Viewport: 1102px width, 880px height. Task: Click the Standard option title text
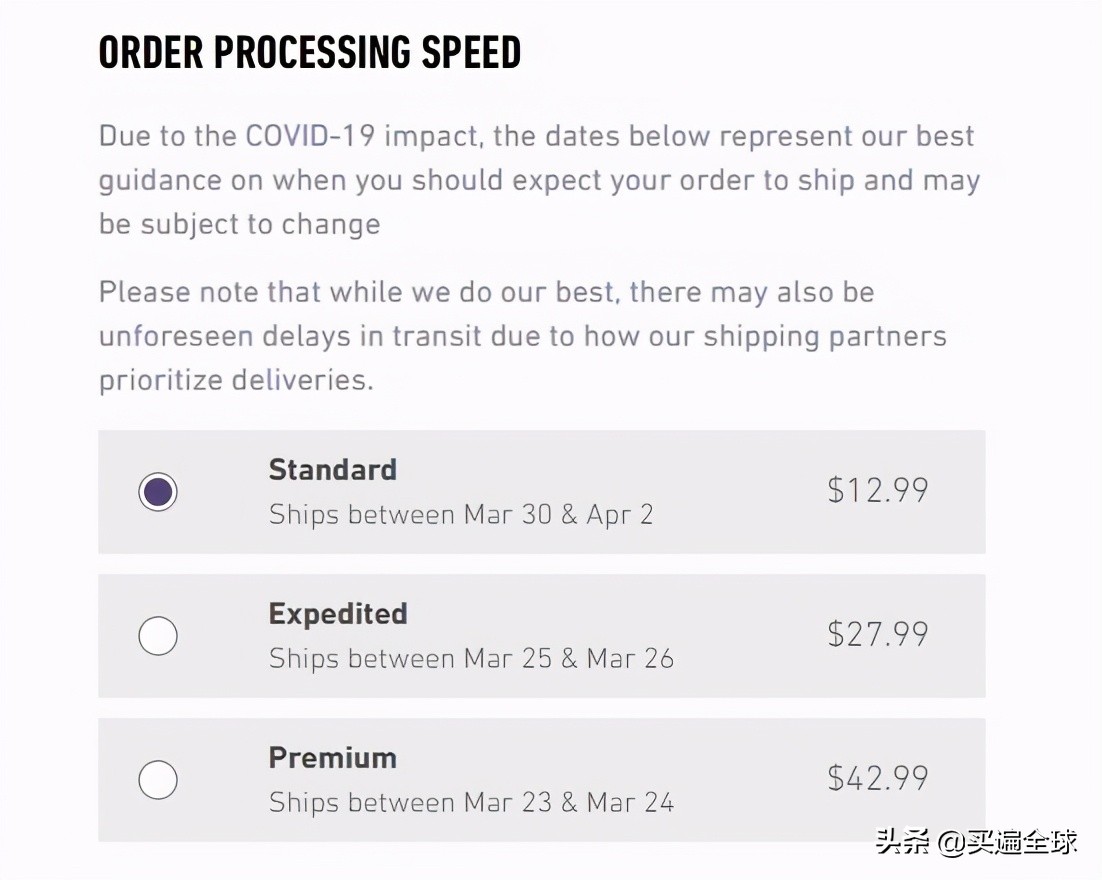tap(332, 469)
